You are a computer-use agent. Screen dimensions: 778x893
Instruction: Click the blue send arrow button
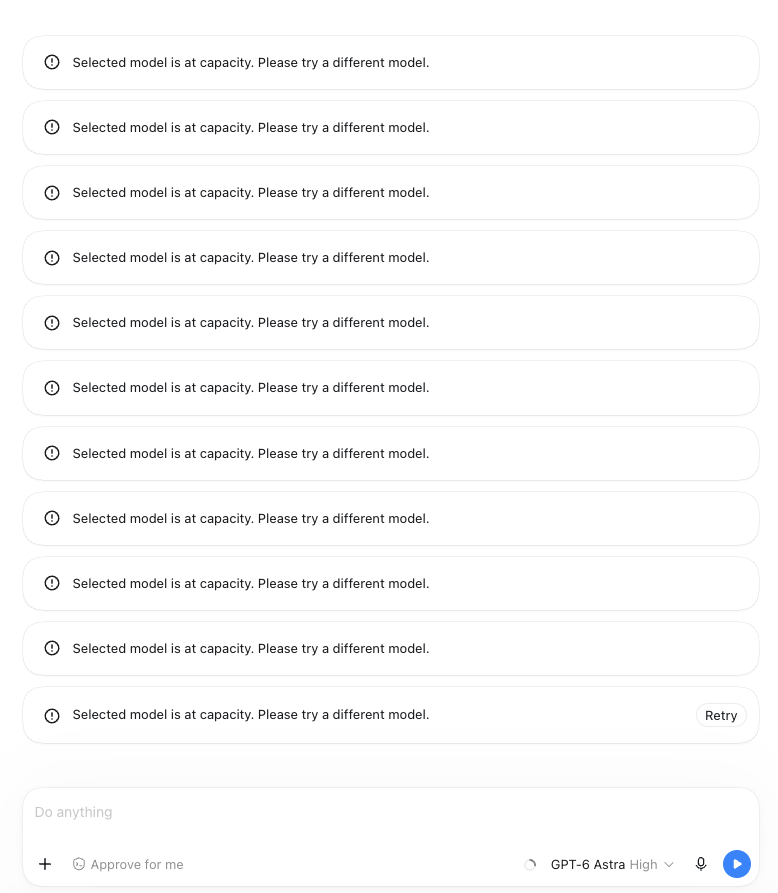coord(736,864)
